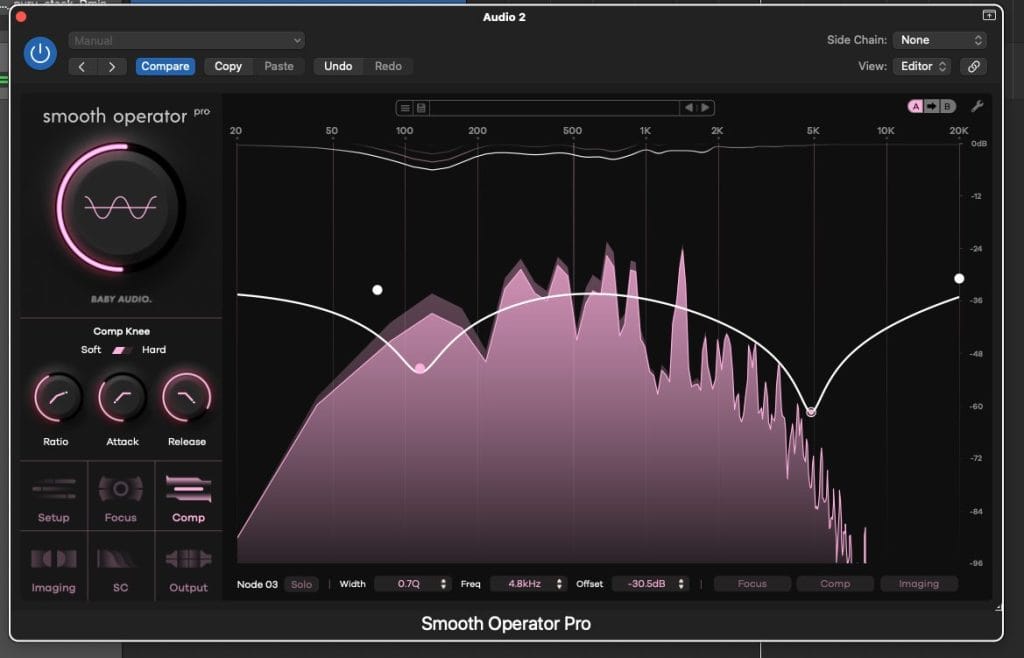Viewport: 1024px width, 658px height.
Task: Switch the A/B comparison state
Action: [x=932, y=107]
